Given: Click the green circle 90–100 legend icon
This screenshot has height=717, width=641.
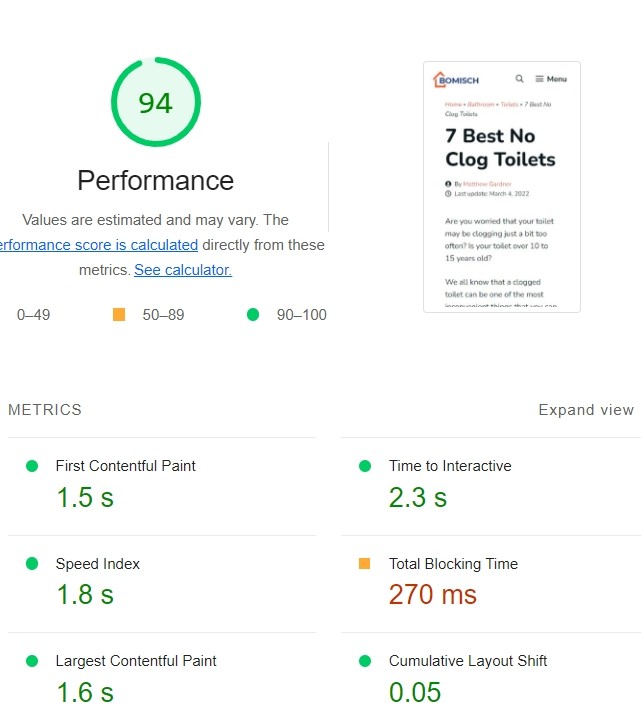Looking at the screenshot, I should coord(253,315).
